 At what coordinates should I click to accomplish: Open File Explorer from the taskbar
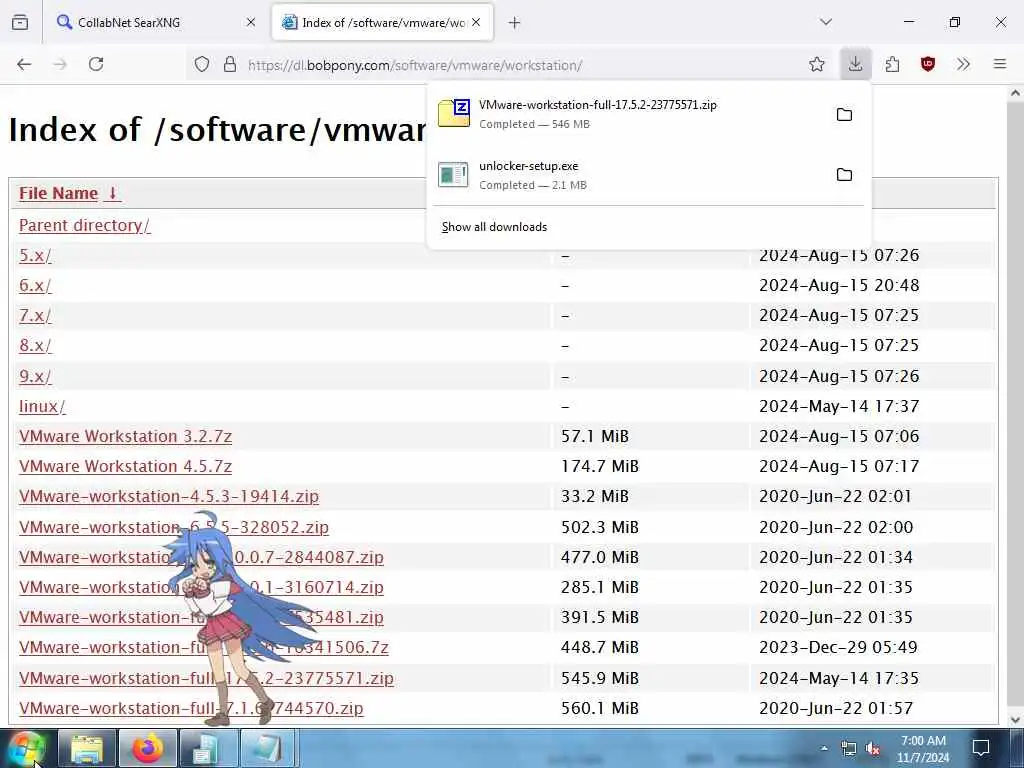87,748
